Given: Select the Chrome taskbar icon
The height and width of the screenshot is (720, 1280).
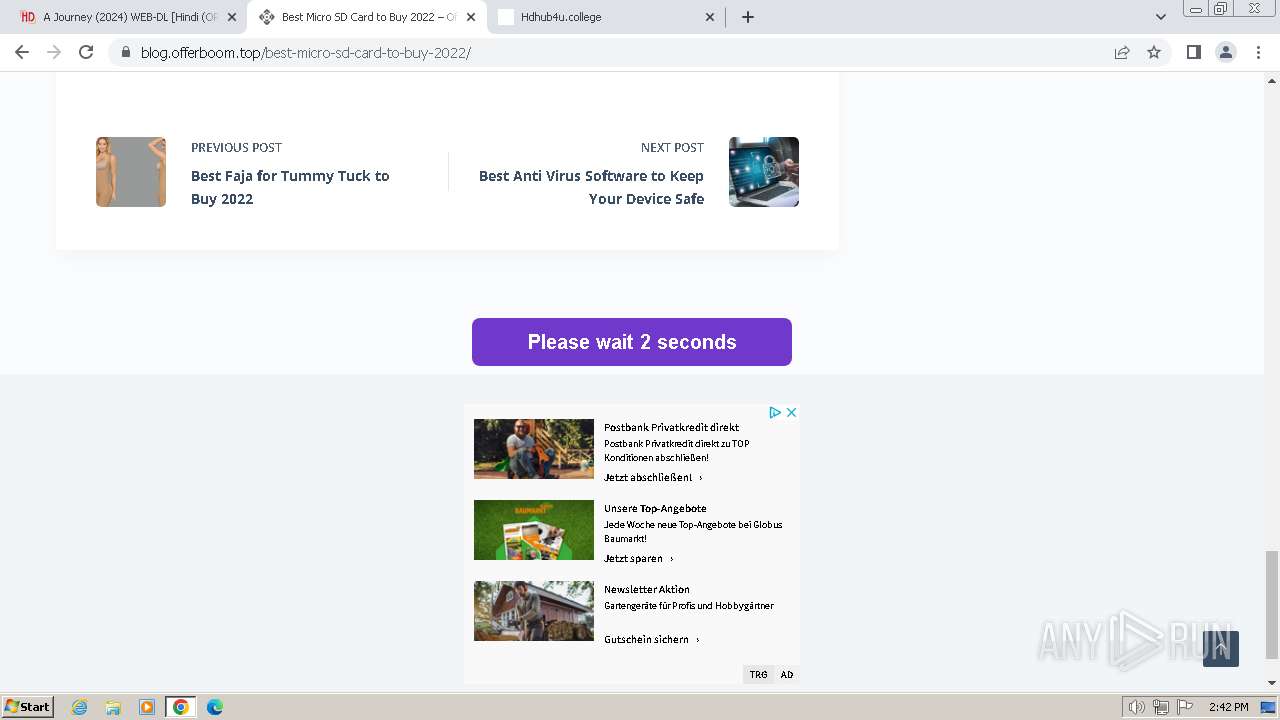Looking at the screenshot, I should (x=181, y=707).
